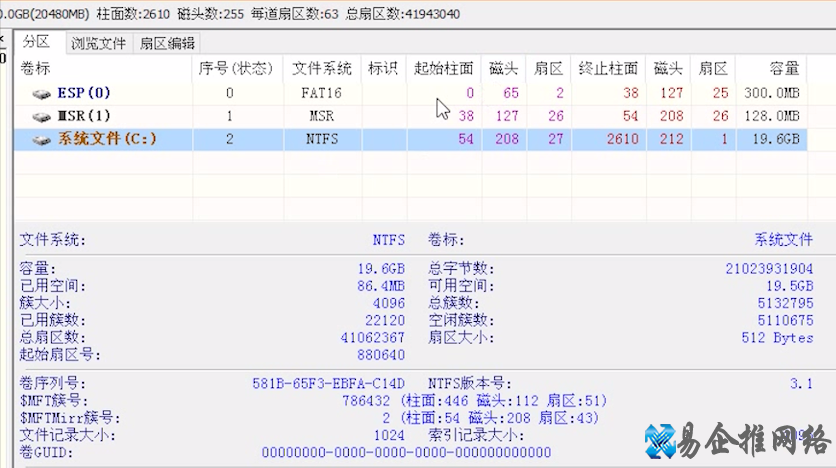Click the MSR file system cell
Viewport: 836px width, 468px height.
click(x=321, y=116)
